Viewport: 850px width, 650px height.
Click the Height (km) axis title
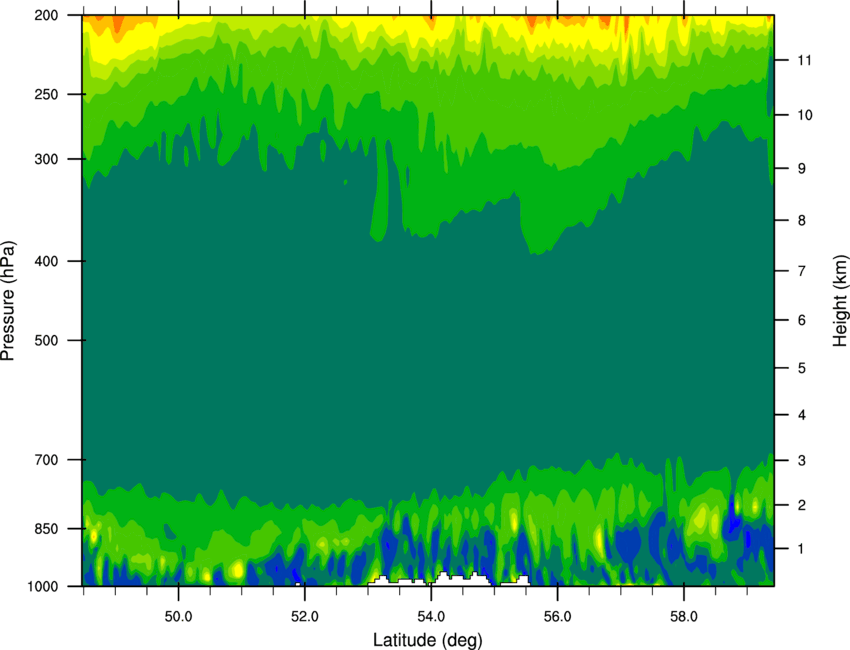[840, 301]
